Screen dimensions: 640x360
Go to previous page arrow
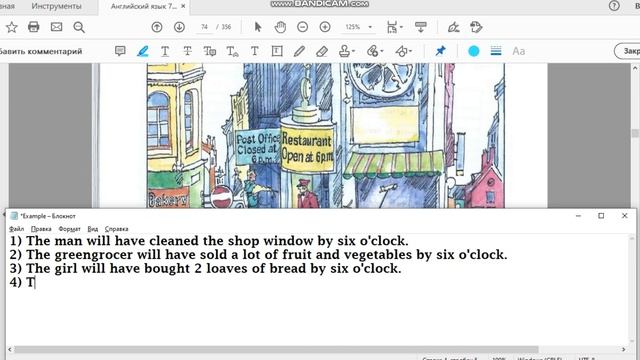[157, 27]
